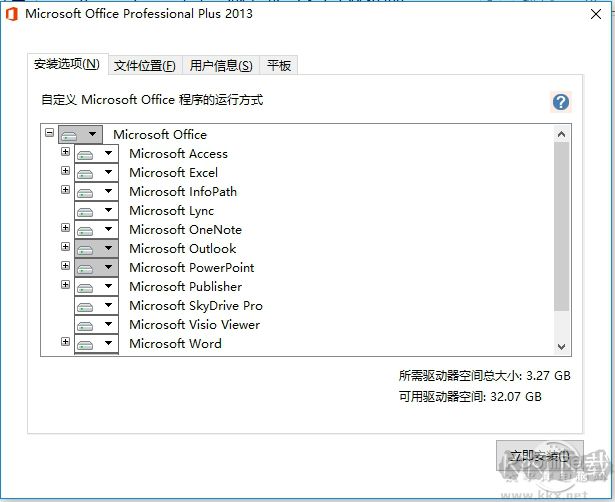Click the Office logo in title bar

[x=11, y=14]
